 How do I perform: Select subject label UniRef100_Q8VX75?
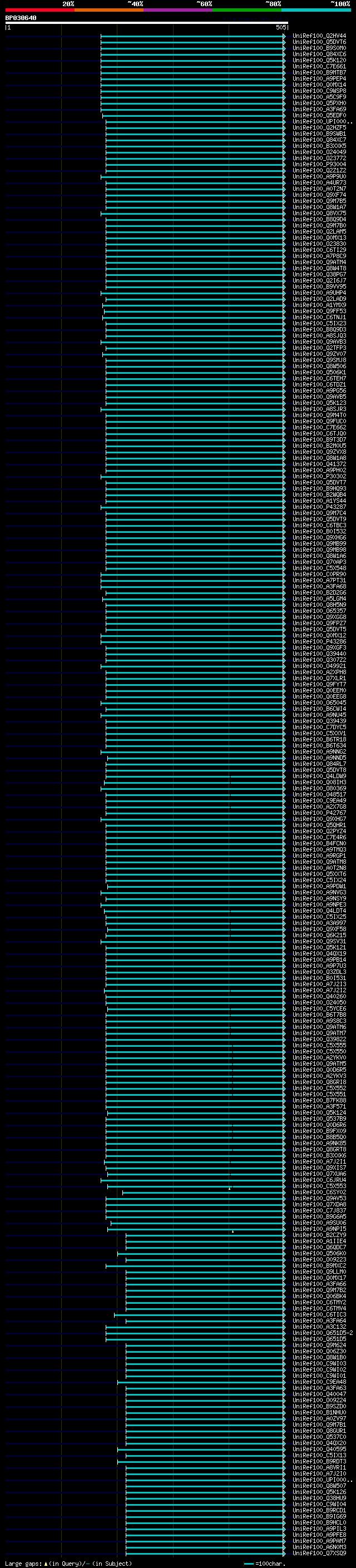pyautogui.click(x=319, y=214)
